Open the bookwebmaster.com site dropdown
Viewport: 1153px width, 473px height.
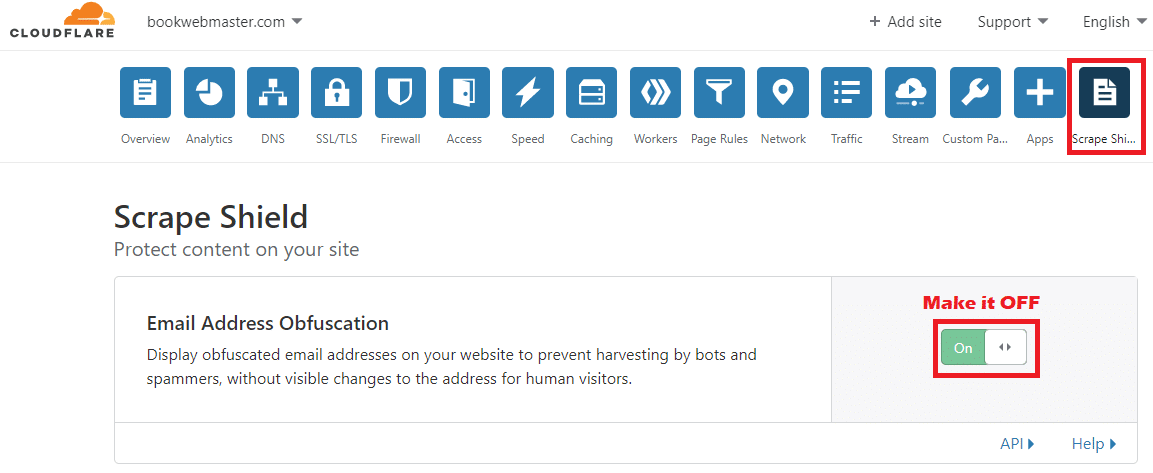click(x=224, y=22)
